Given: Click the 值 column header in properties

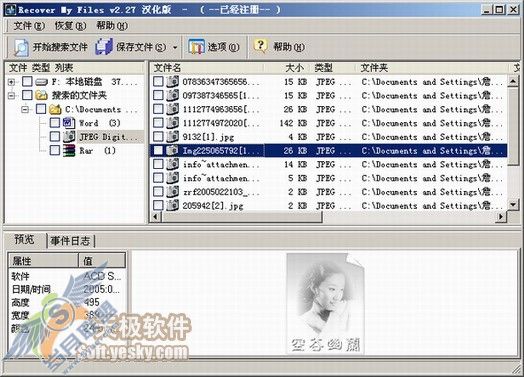Looking at the screenshot, I should pyautogui.click(x=102, y=261).
